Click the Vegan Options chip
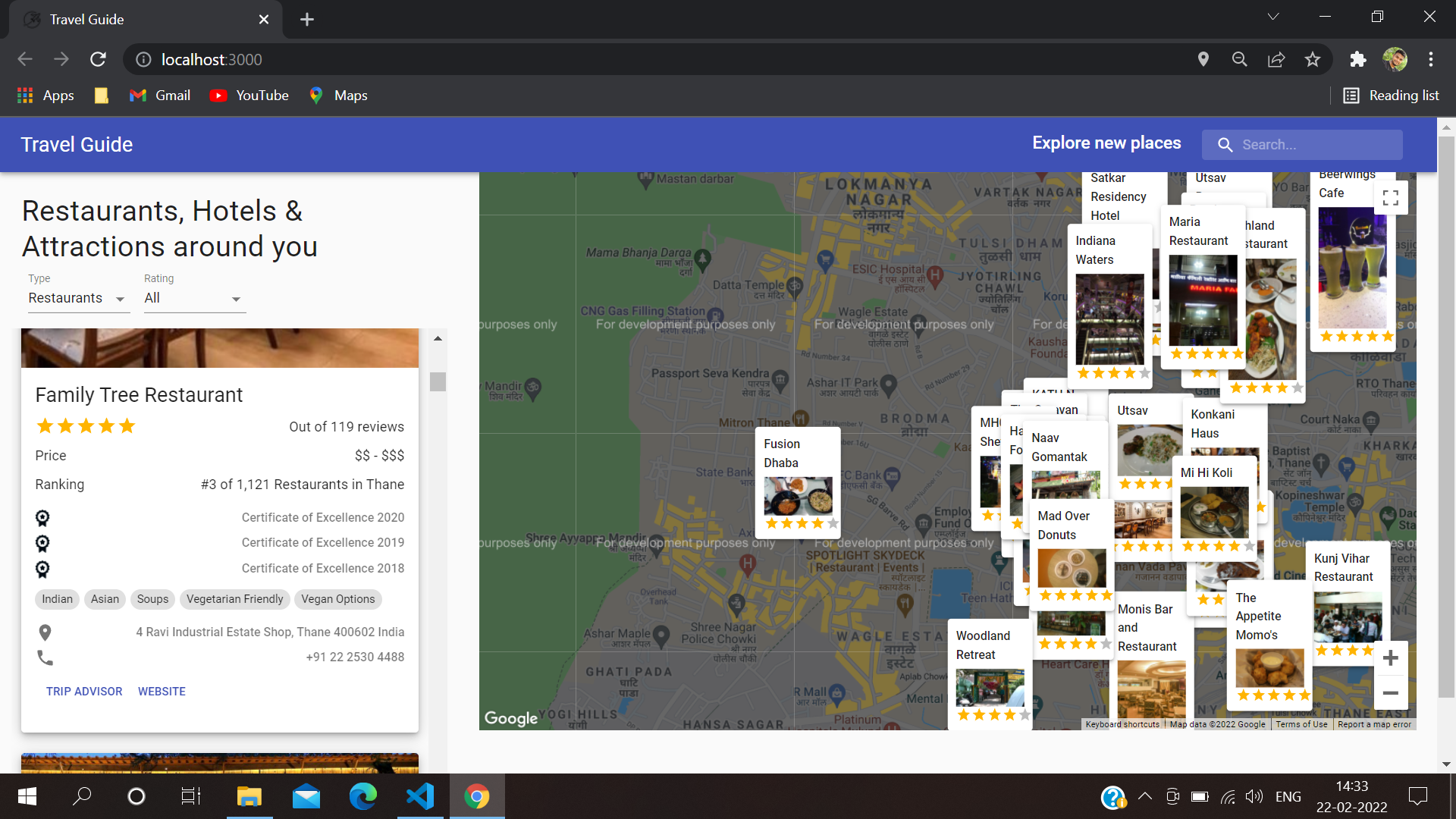This screenshot has height=819, width=1456. pyautogui.click(x=337, y=599)
